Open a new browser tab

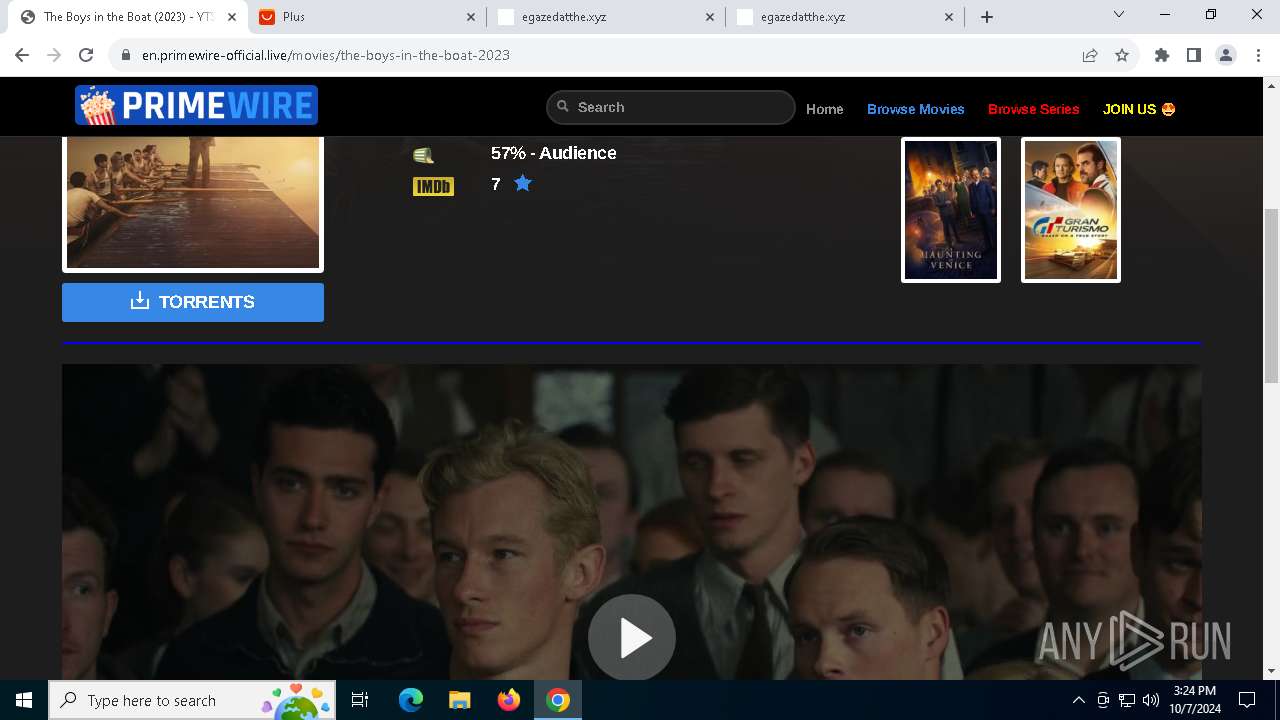(987, 17)
